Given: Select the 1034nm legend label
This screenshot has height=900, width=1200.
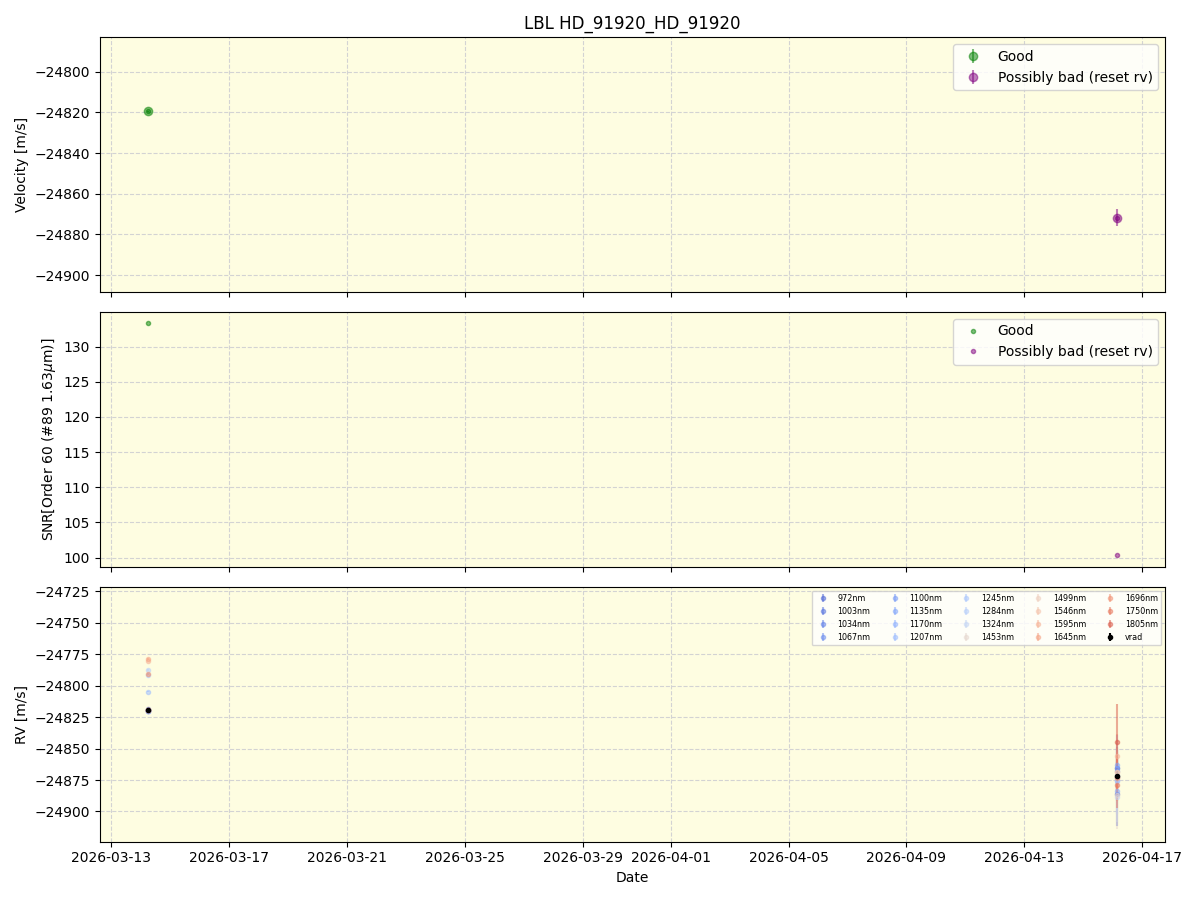Looking at the screenshot, I should point(853,624).
